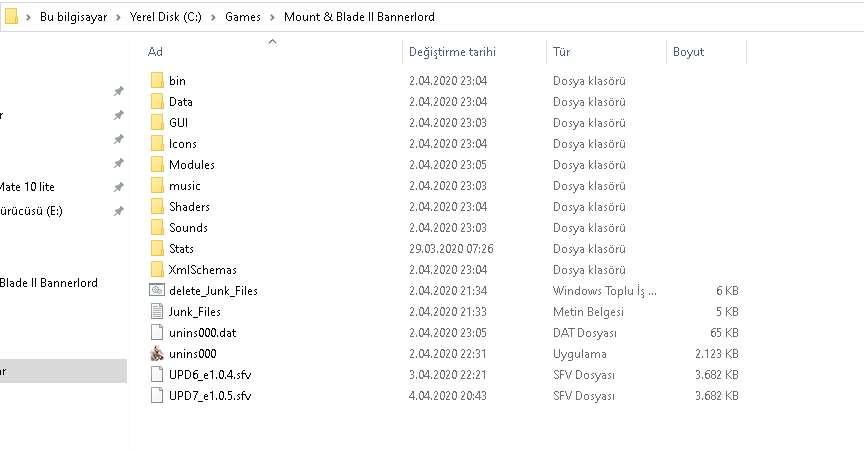Screen dimensions: 864x450
Task: Open chevron after Bu bilgisayar breadcrumb
Action: (118, 17)
